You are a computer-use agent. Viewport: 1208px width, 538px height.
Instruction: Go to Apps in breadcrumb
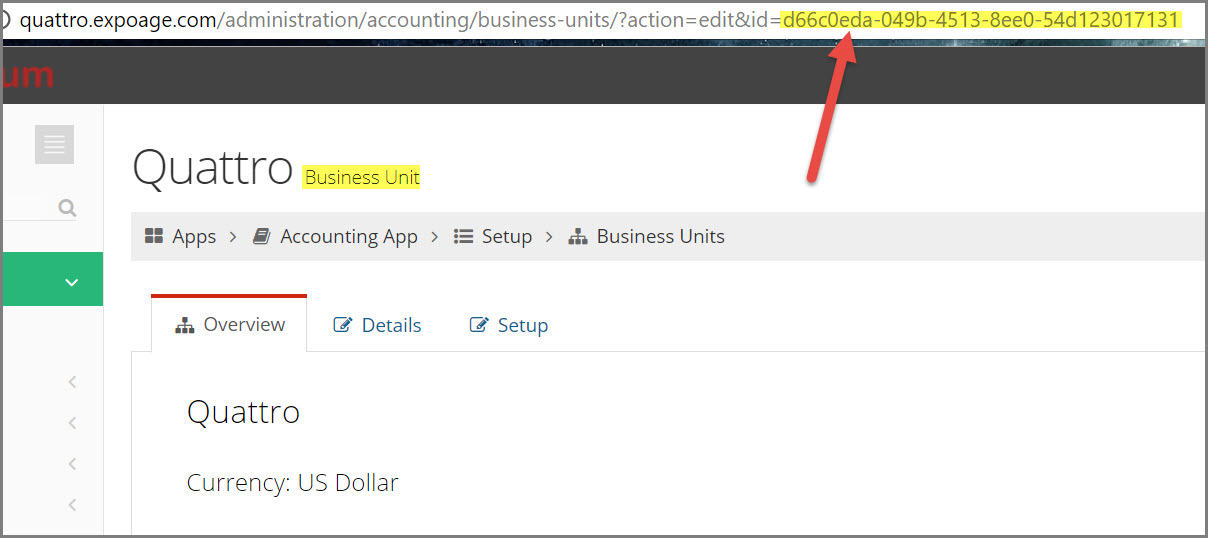(x=194, y=236)
